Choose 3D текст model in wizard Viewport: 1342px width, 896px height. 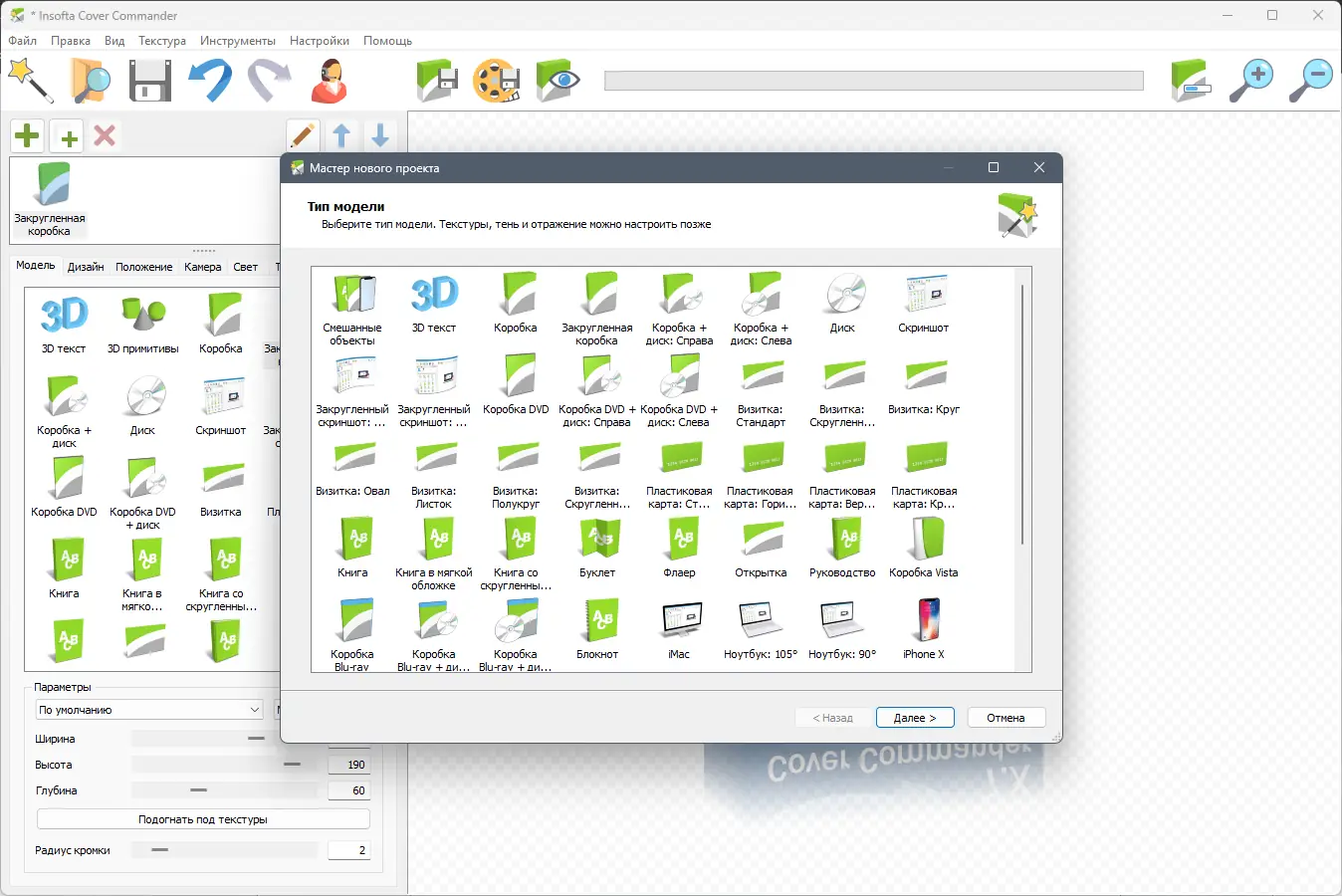[x=434, y=303]
